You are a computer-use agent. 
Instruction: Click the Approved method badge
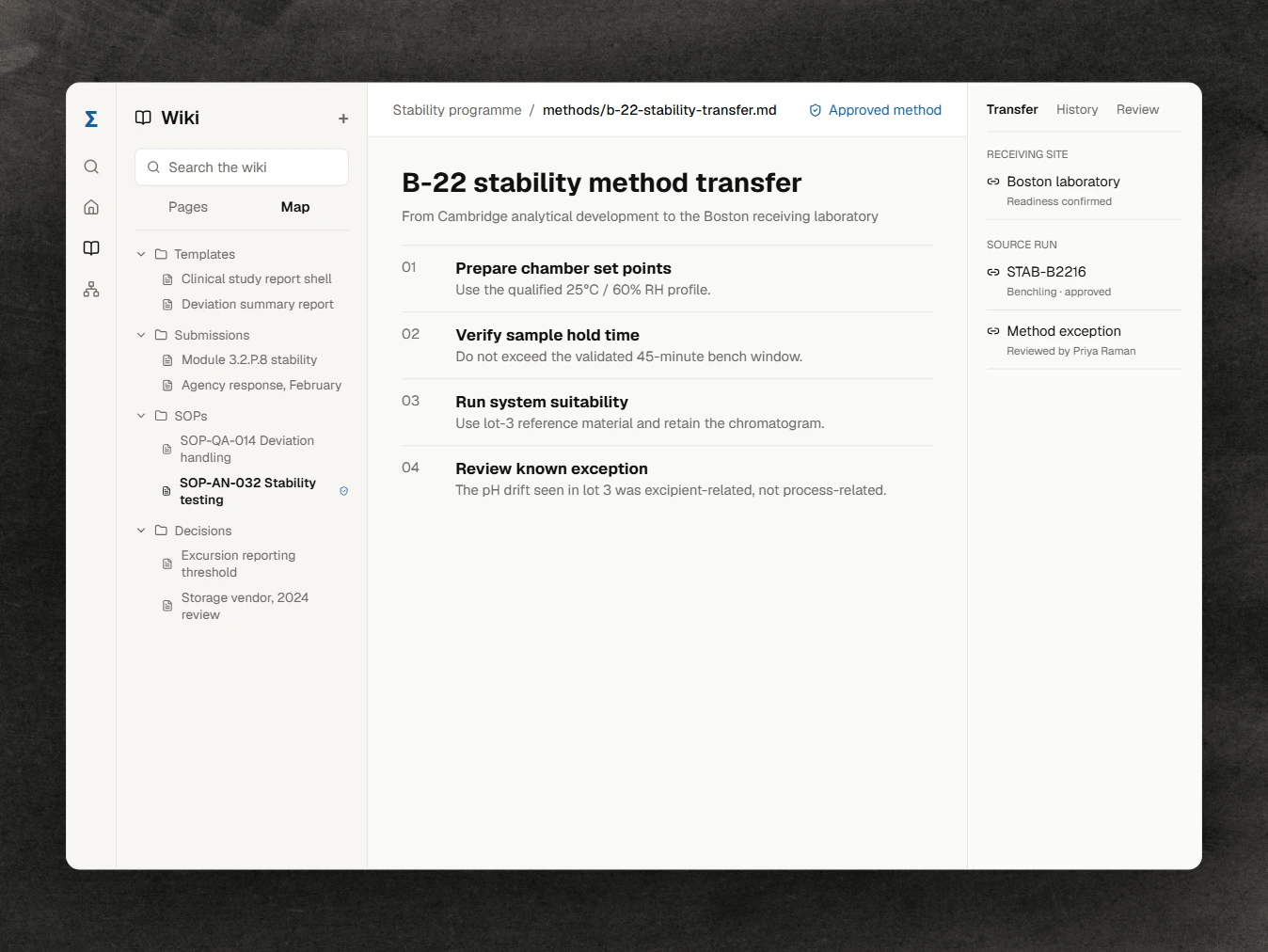point(875,110)
